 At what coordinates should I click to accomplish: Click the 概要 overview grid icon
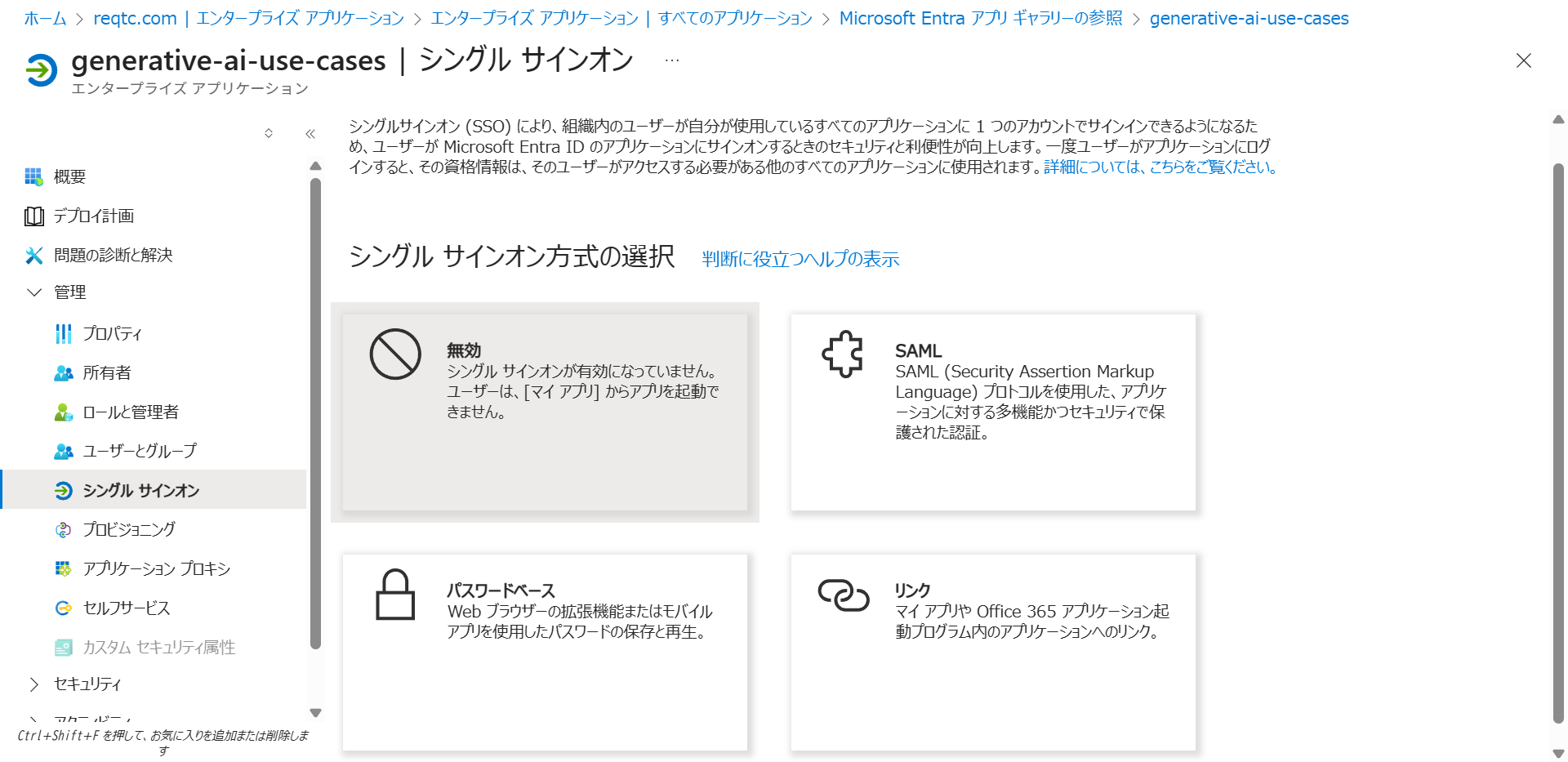pyautogui.click(x=33, y=176)
